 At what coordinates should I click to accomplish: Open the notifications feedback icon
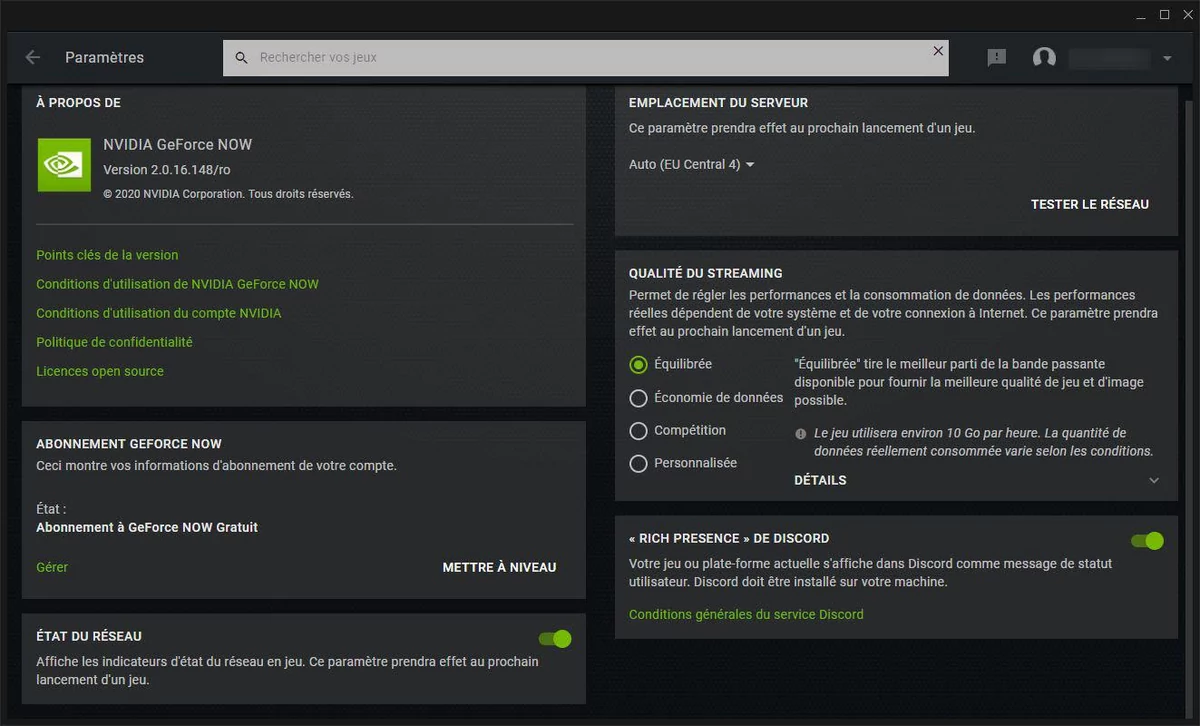click(x=997, y=58)
